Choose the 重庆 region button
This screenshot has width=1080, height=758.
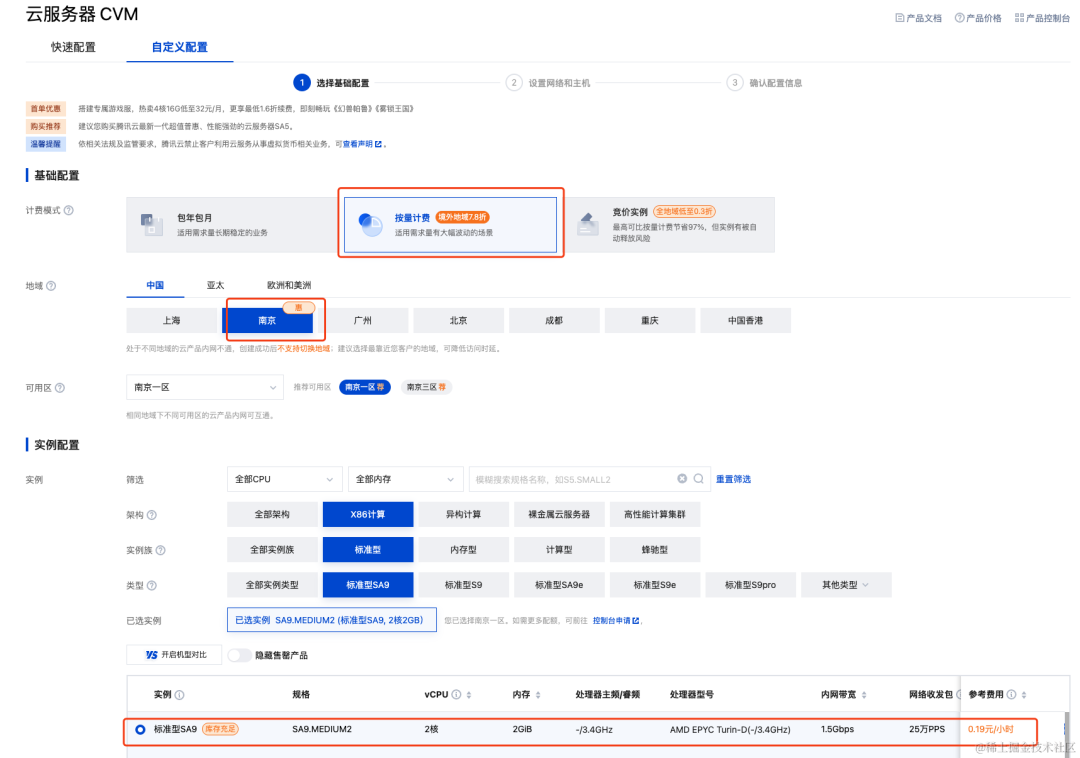(x=650, y=320)
